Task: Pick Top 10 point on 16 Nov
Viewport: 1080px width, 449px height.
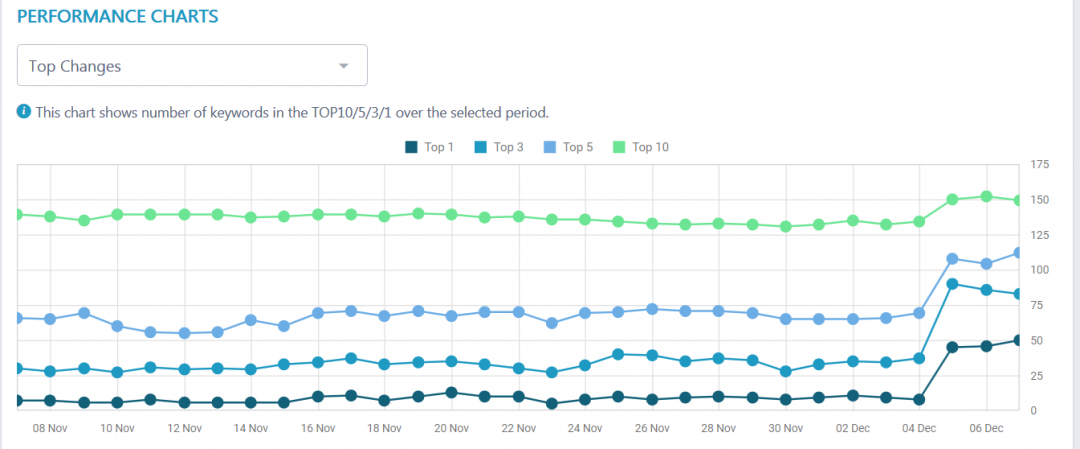Action: [x=318, y=214]
